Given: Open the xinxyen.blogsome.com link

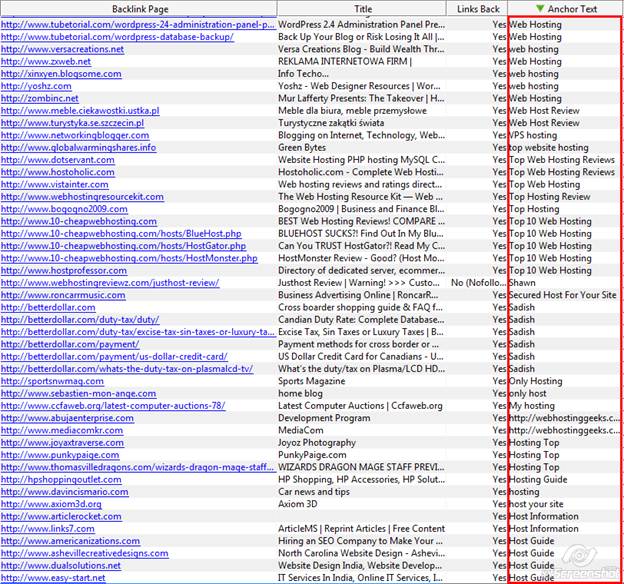Looking at the screenshot, I should click(x=61, y=74).
